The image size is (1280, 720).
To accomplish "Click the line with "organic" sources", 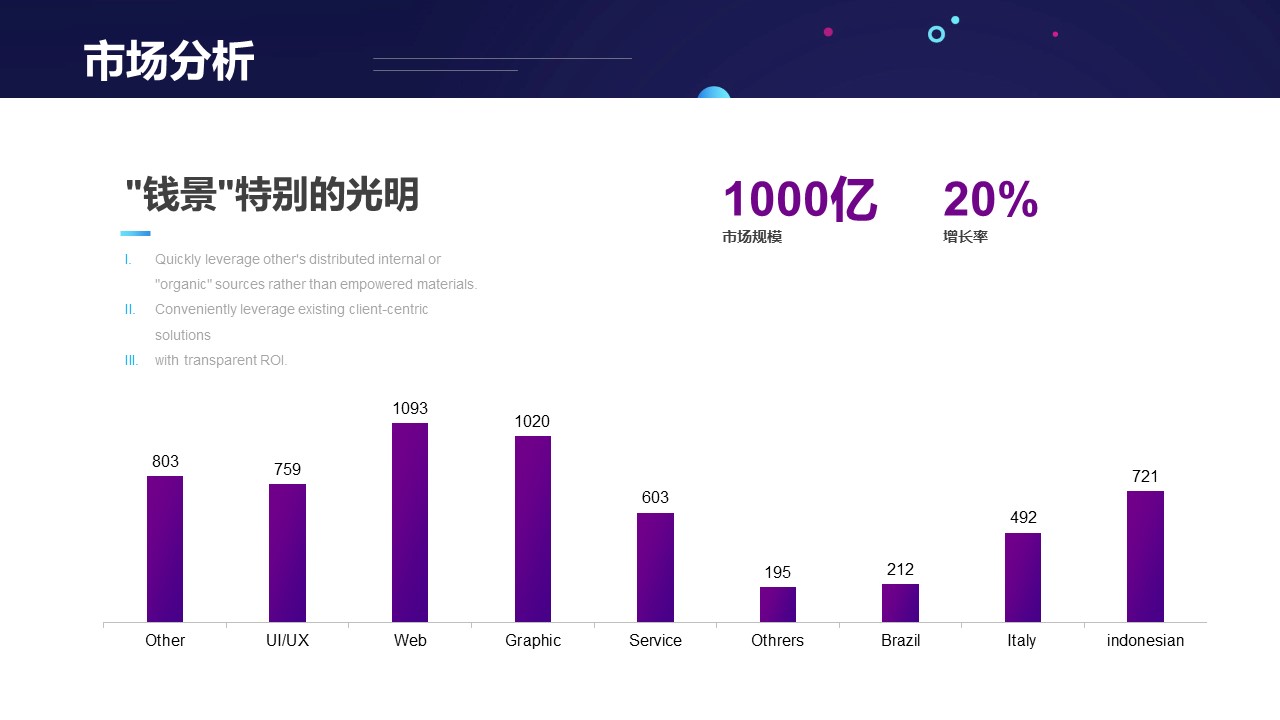I will [316, 284].
